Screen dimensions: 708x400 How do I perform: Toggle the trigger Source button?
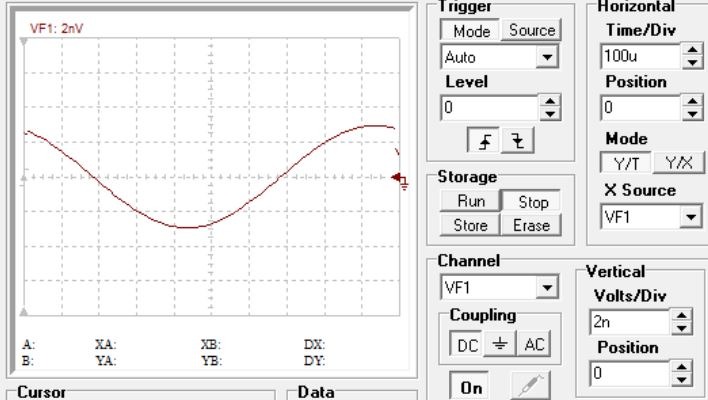tap(531, 30)
